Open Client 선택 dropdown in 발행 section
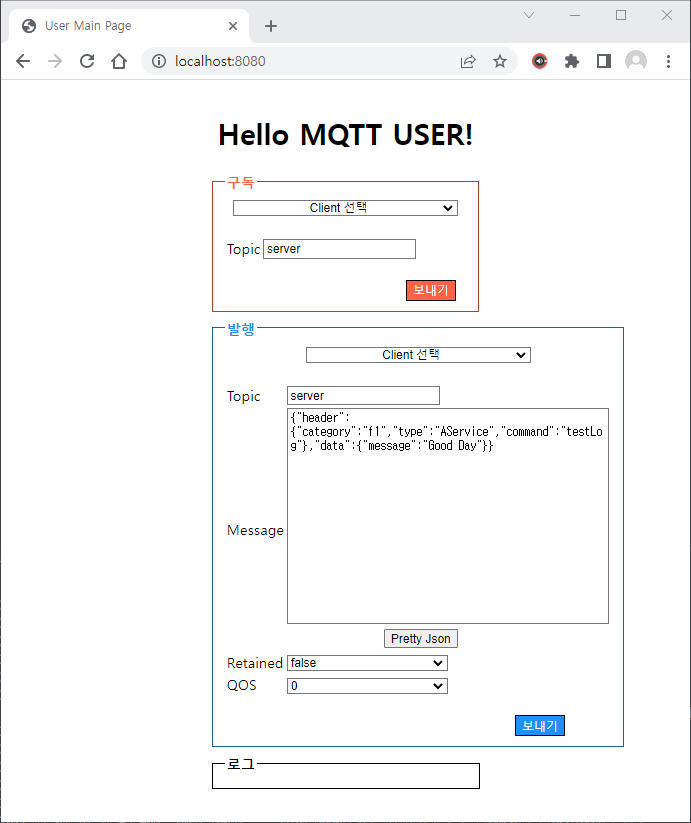 click(x=418, y=355)
